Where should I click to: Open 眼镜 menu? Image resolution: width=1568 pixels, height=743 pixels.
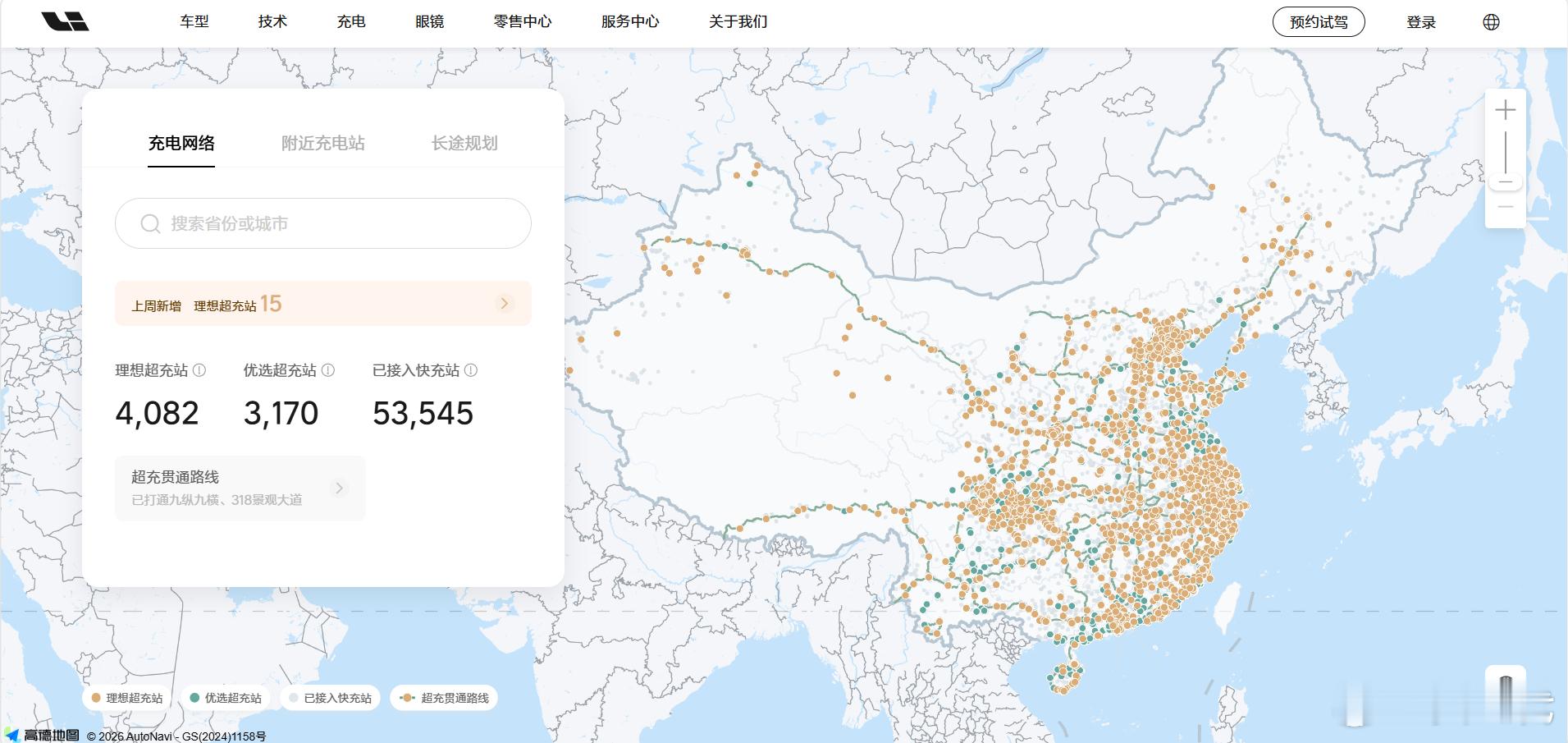[430, 21]
